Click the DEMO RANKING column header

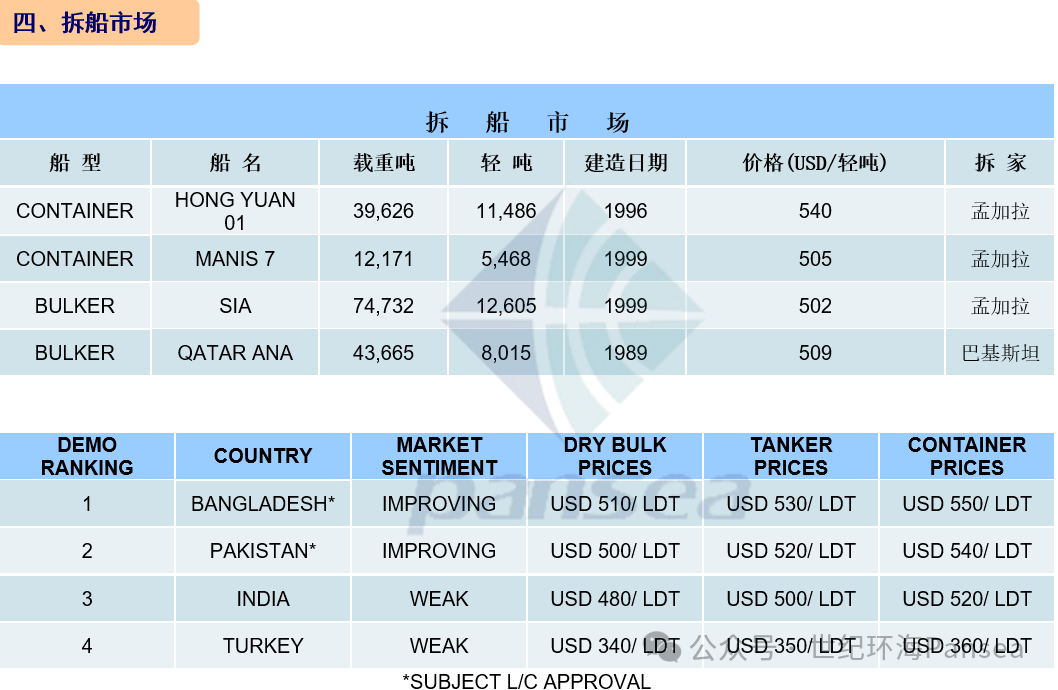click(x=87, y=457)
